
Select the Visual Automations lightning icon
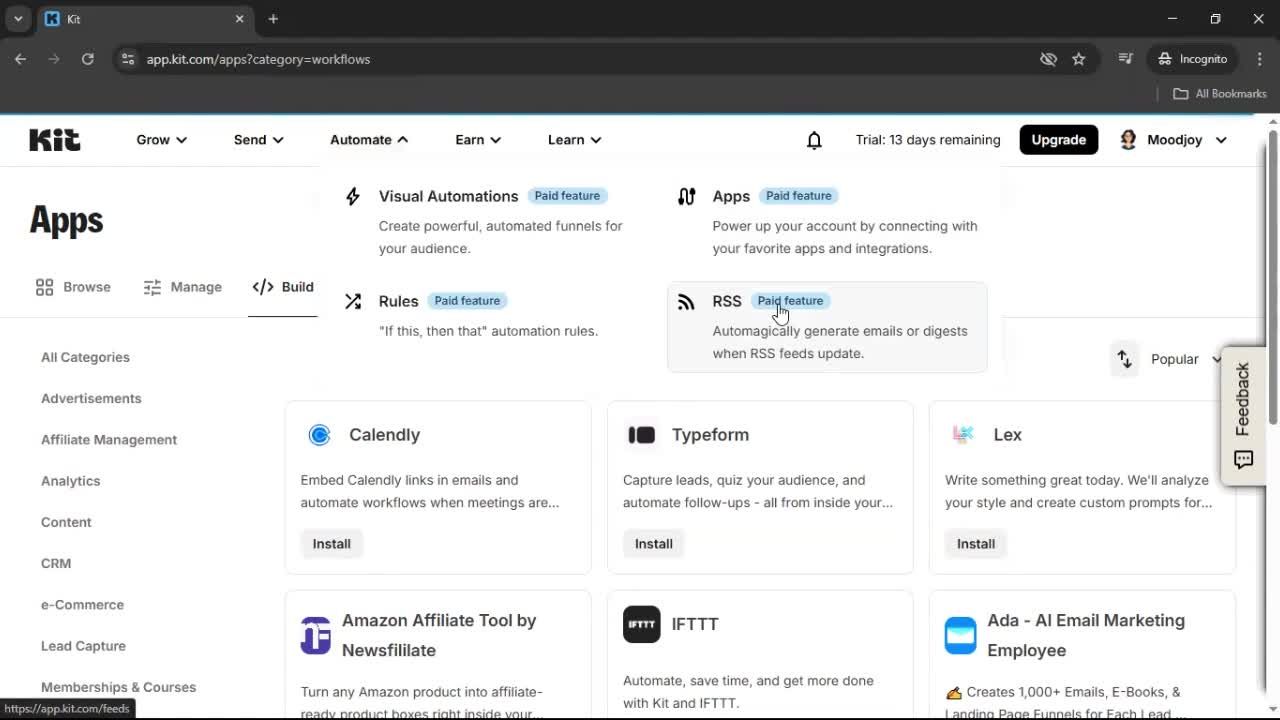(353, 196)
